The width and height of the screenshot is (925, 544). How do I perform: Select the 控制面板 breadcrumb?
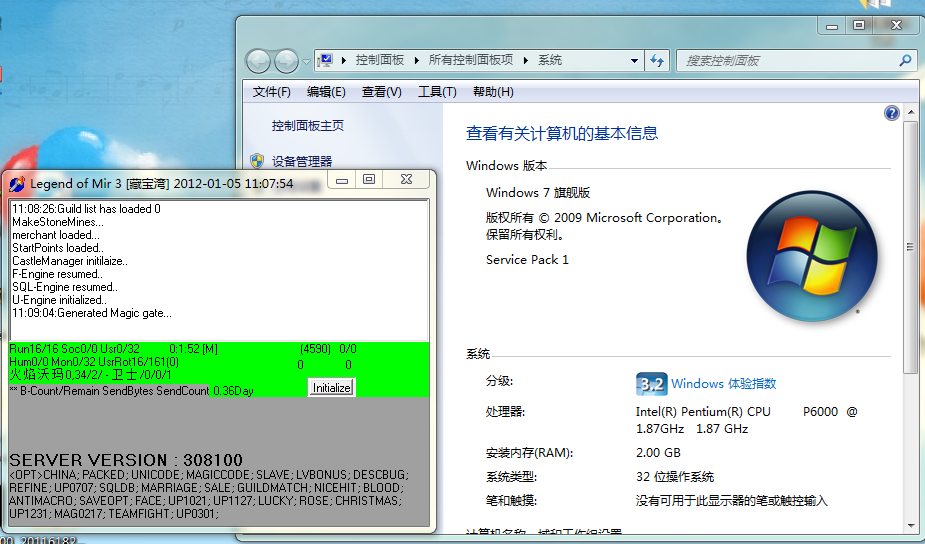(379, 60)
